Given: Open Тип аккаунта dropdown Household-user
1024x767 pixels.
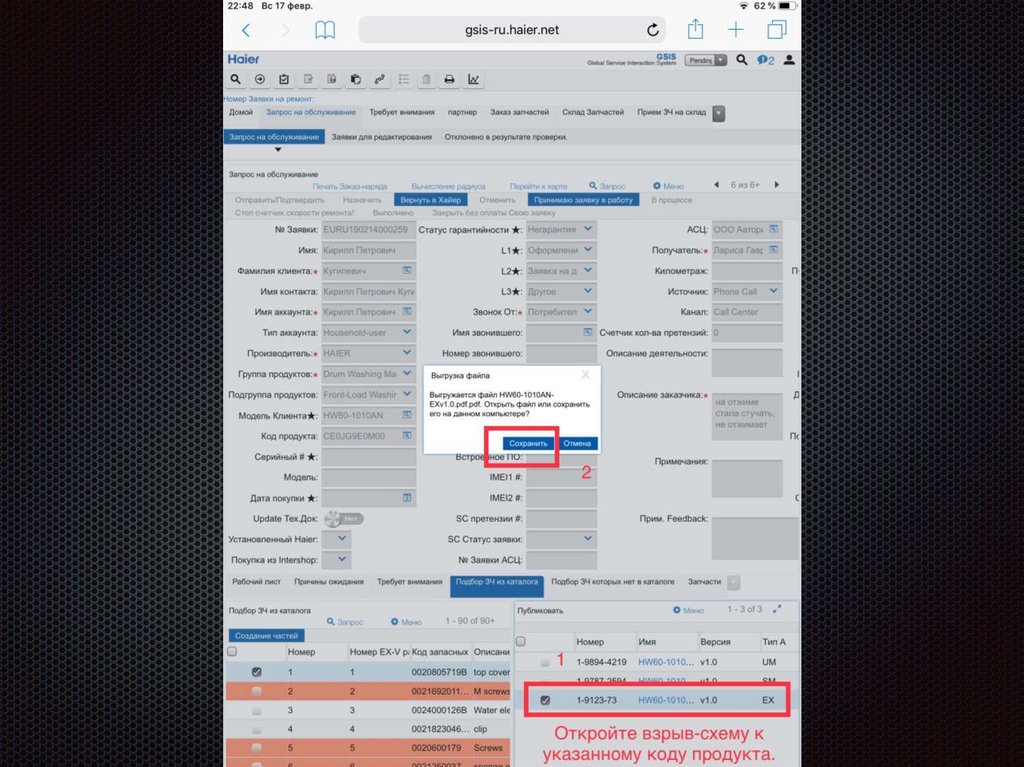Looking at the screenshot, I should click(x=407, y=332).
